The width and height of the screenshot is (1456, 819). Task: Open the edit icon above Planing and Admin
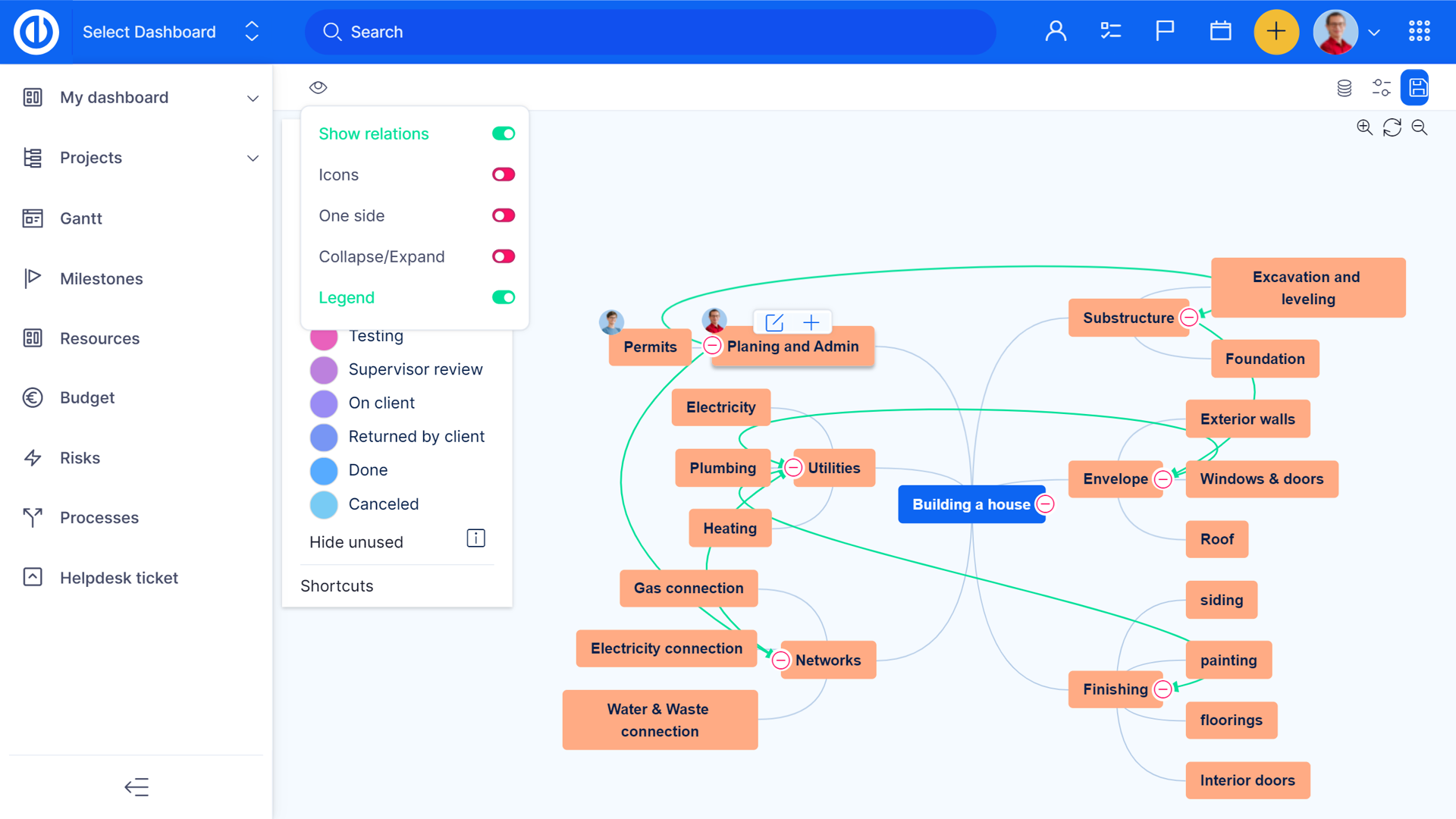click(x=773, y=322)
